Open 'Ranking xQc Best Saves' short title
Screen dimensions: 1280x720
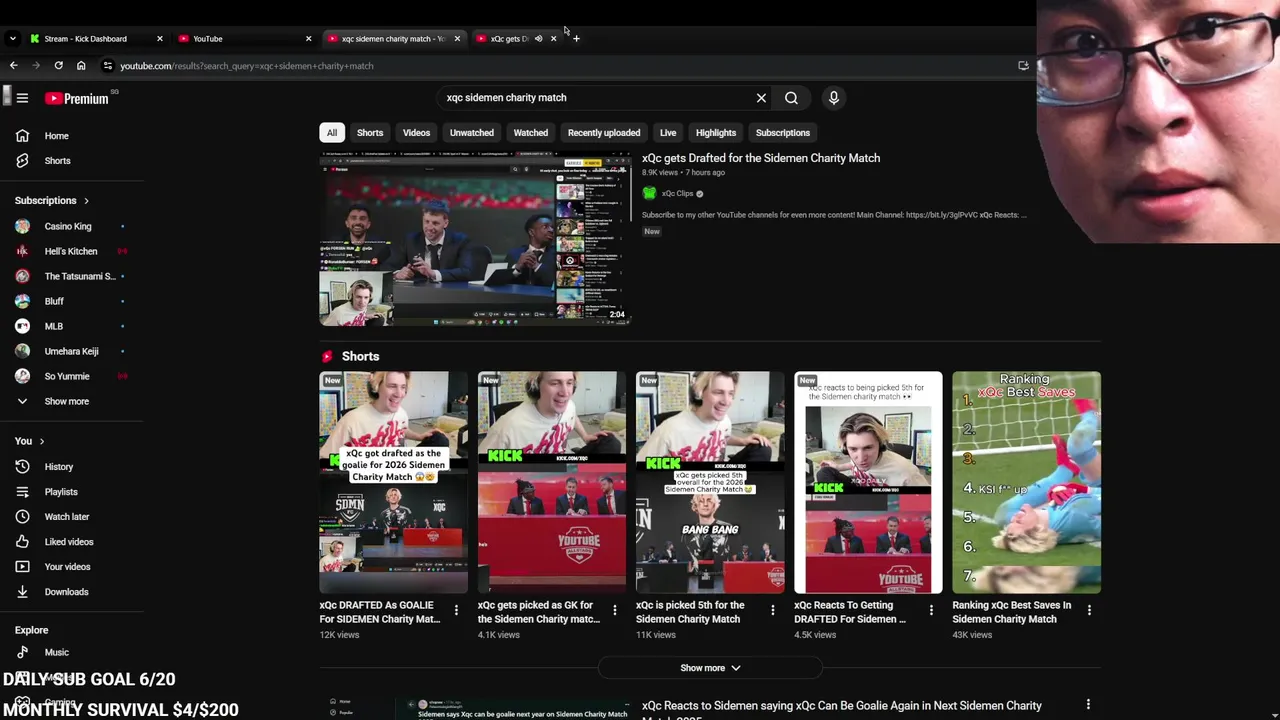[1012, 612]
